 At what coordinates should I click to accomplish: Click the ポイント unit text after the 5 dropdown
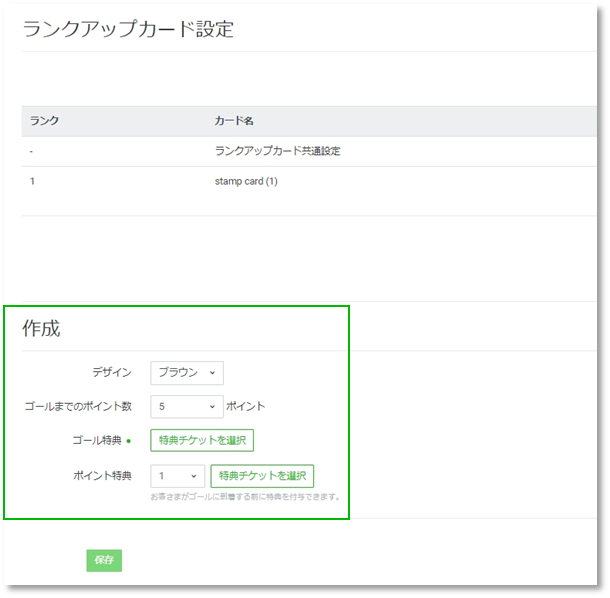pyautogui.click(x=246, y=407)
